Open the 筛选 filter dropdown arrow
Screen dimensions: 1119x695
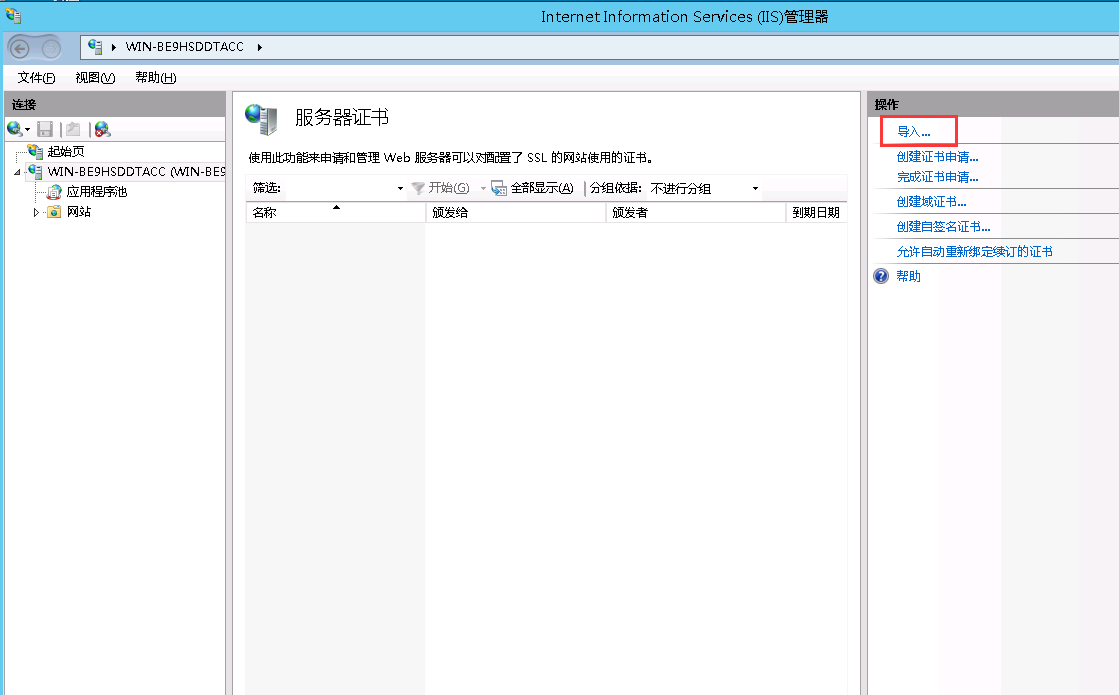click(400, 188)
